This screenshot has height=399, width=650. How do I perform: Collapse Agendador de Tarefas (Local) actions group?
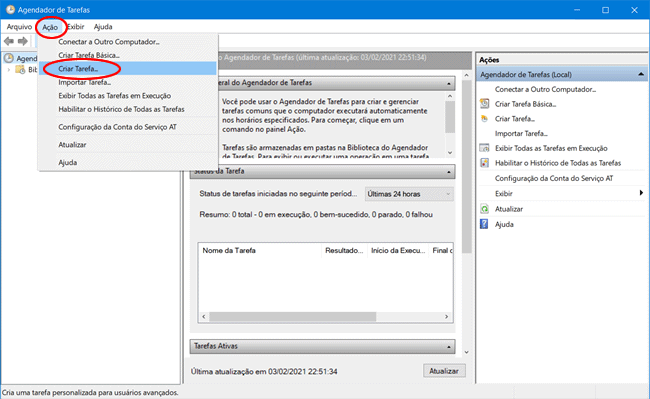click(x=641, y=74)
